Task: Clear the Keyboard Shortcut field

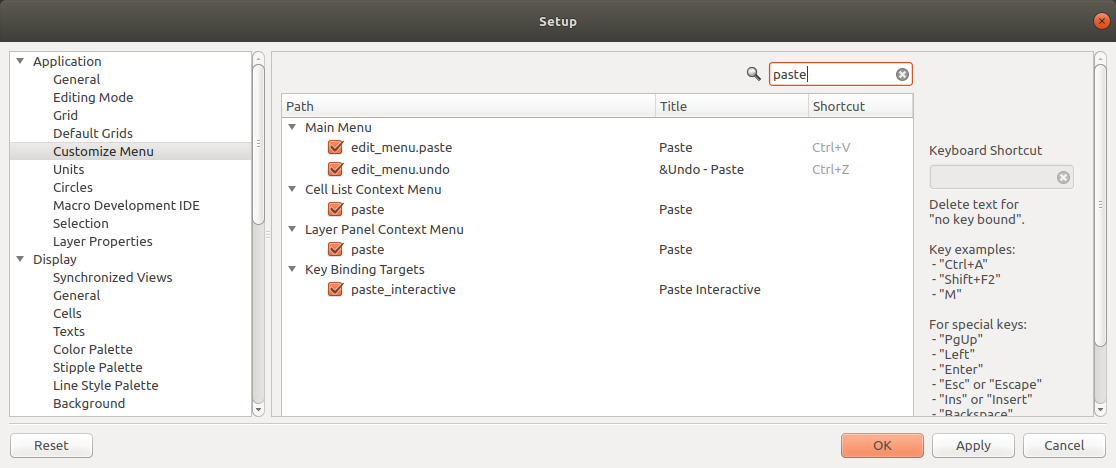Action: pos(1063,177)
